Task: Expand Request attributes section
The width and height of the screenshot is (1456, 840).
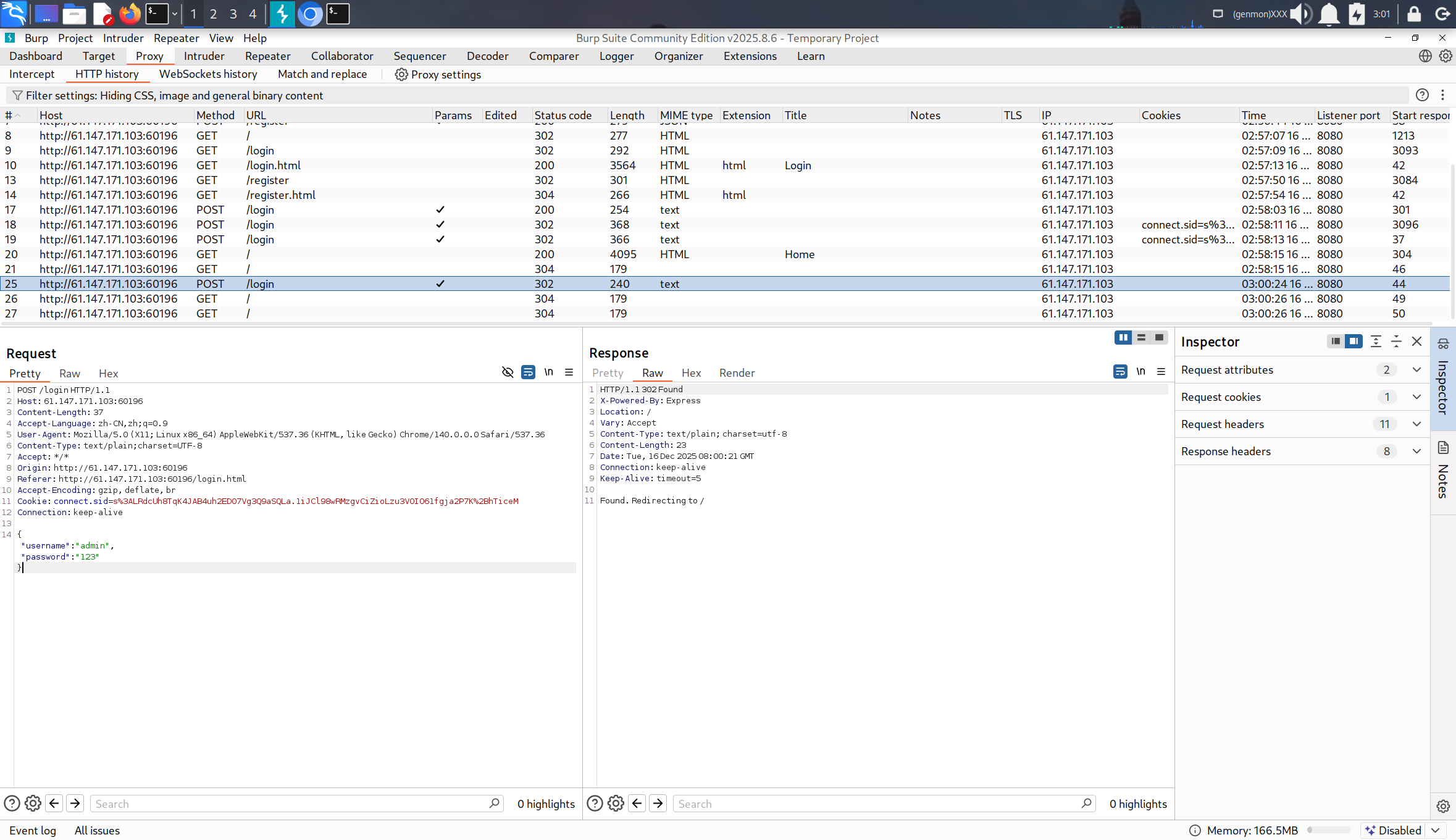Action: click(x=1416, y=370)
